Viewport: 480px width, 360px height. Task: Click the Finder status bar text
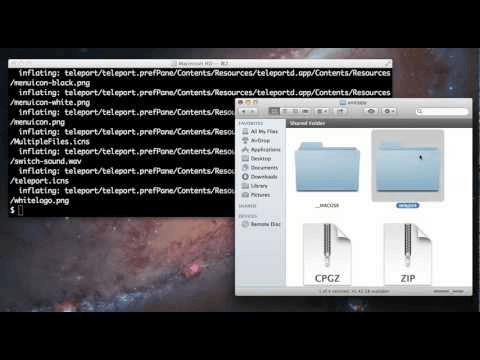[354, 291]
